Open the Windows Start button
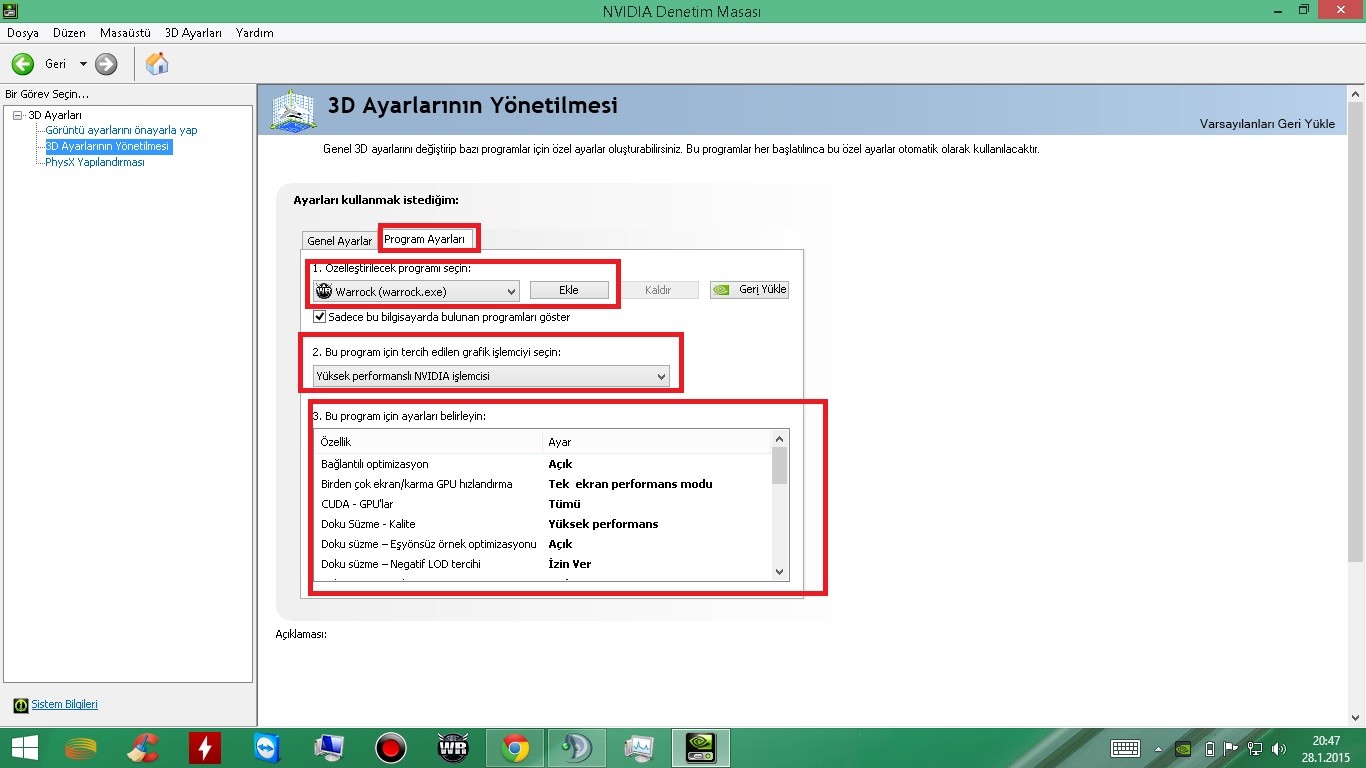The image size is (1366, 768). tap(25, 748)
